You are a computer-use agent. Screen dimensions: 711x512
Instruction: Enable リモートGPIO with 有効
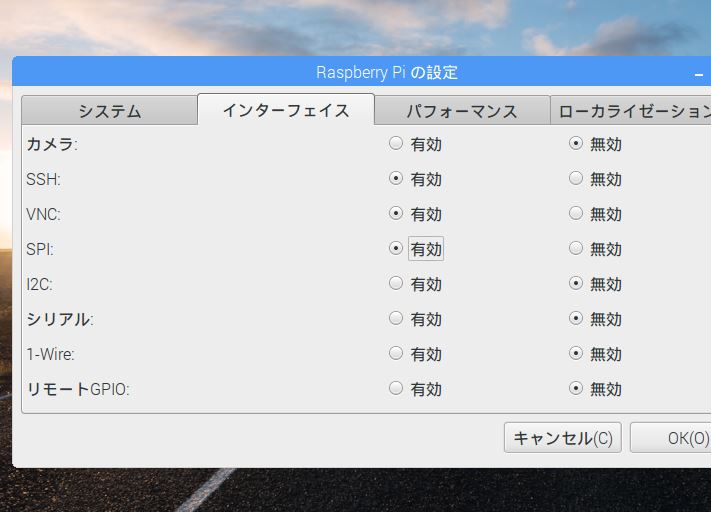click(396, 389)
